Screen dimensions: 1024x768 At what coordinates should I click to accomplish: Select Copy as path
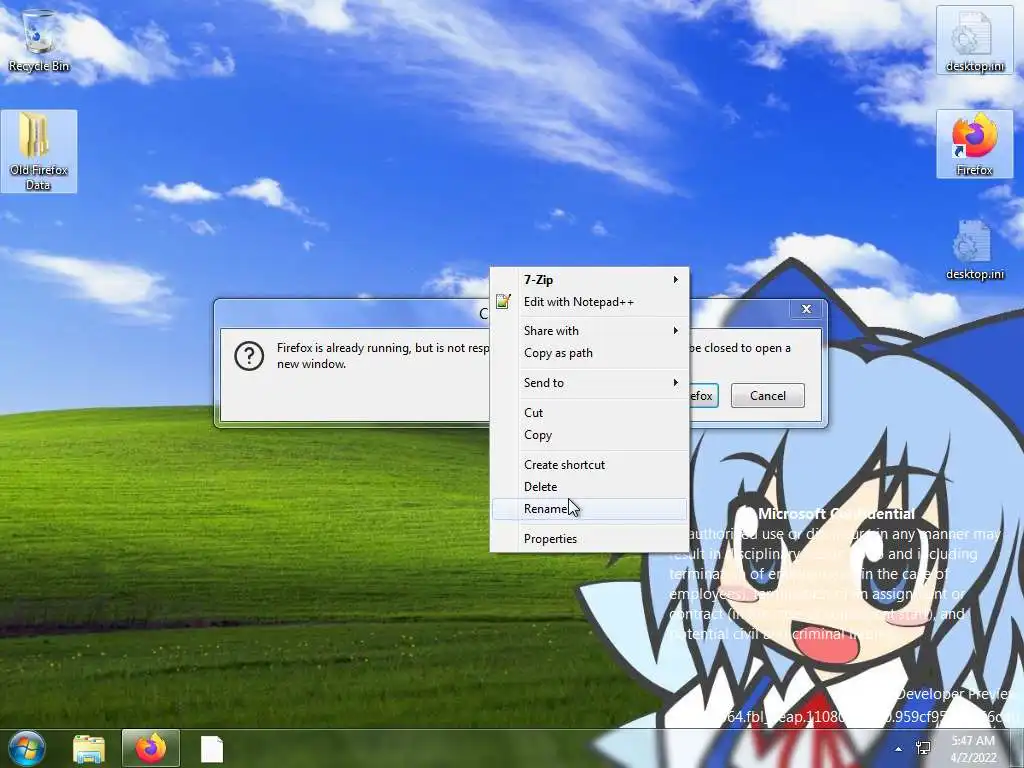[x=590, y=353]
